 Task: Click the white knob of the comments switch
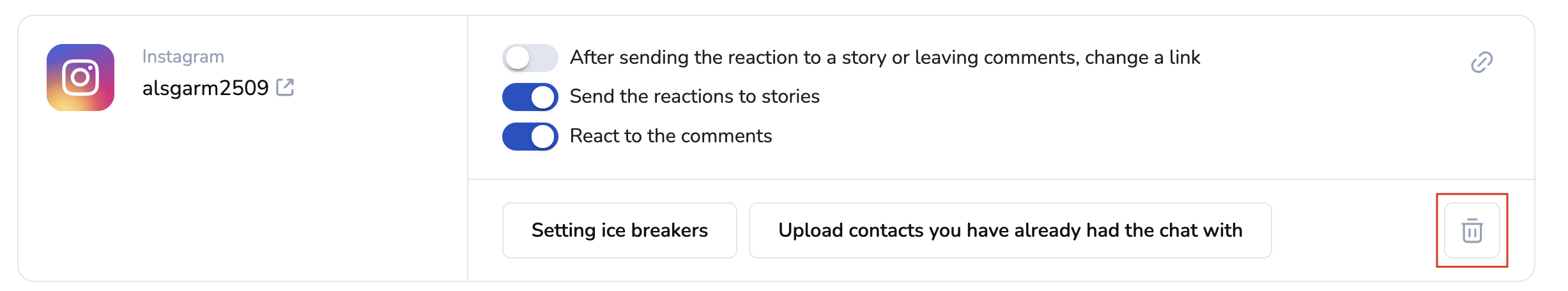(x=543, y=137)
